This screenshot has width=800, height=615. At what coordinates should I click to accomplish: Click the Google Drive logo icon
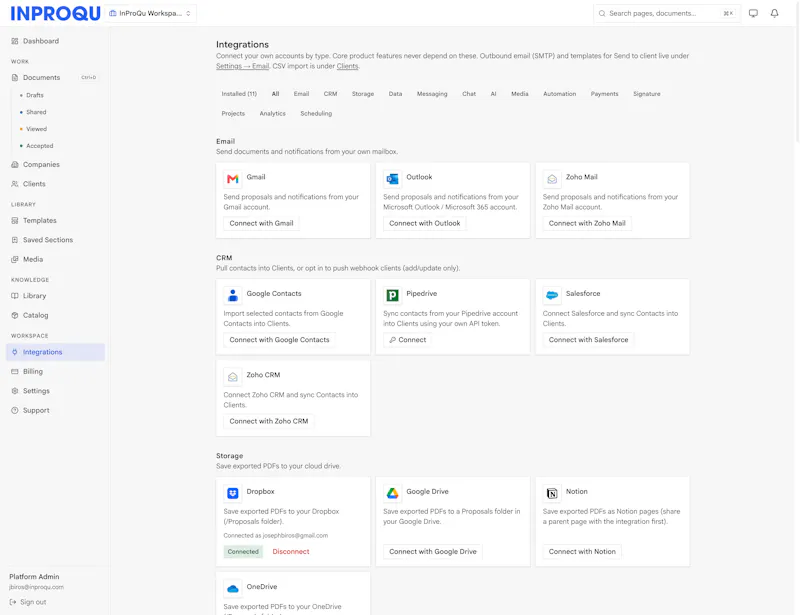(x=392, y=494)
